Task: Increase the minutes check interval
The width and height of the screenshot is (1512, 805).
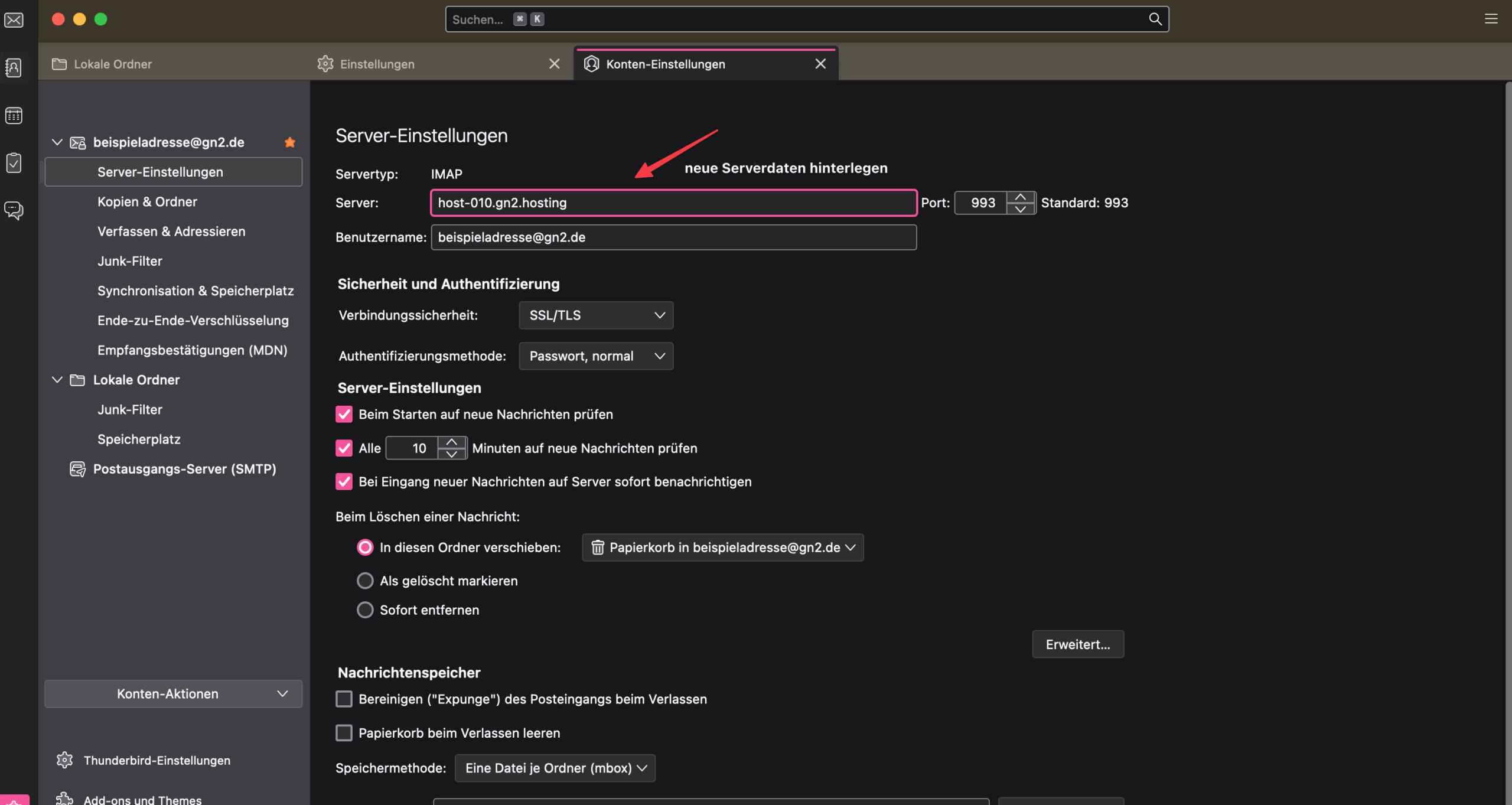Action: coord(452,442)
